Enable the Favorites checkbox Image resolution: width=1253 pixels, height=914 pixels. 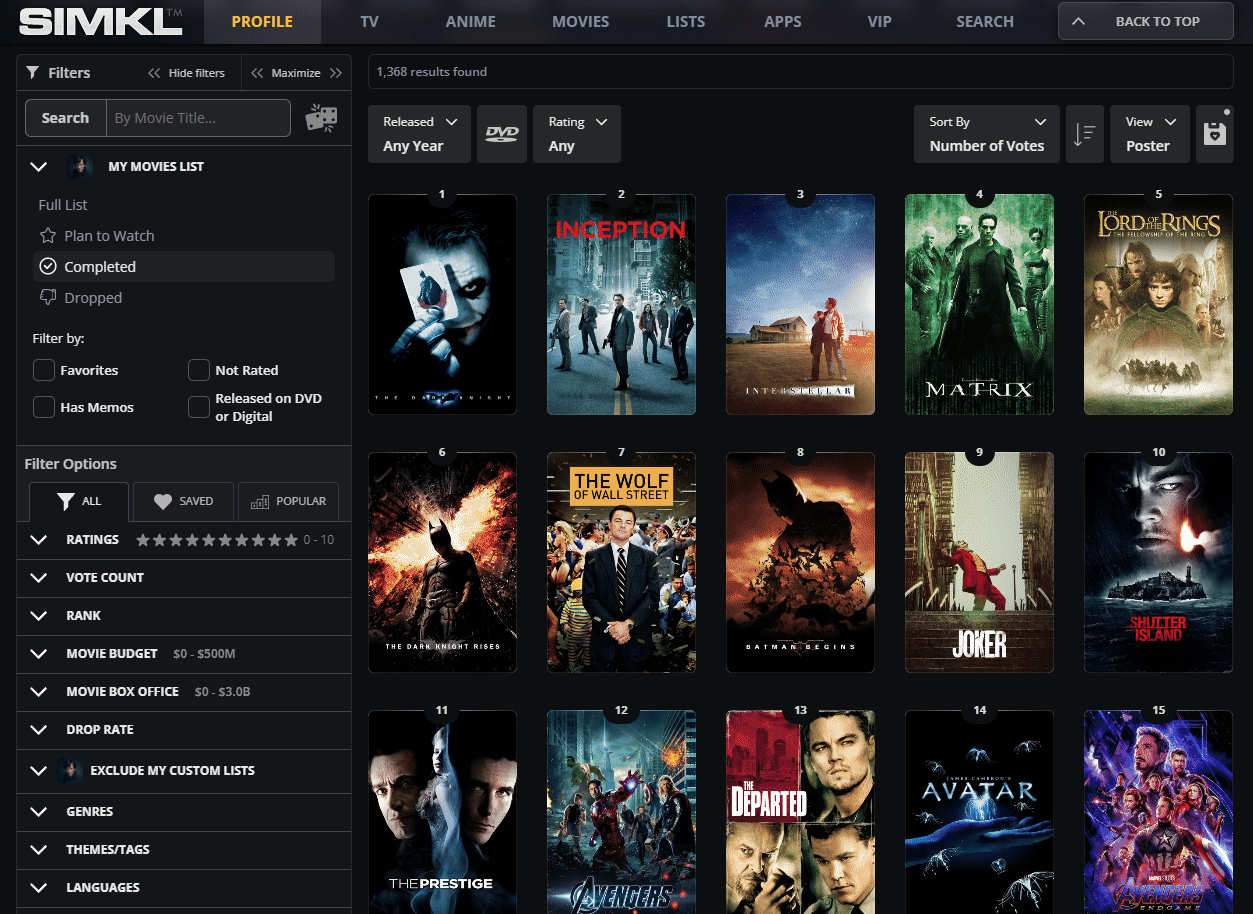(x=44, y=371)
